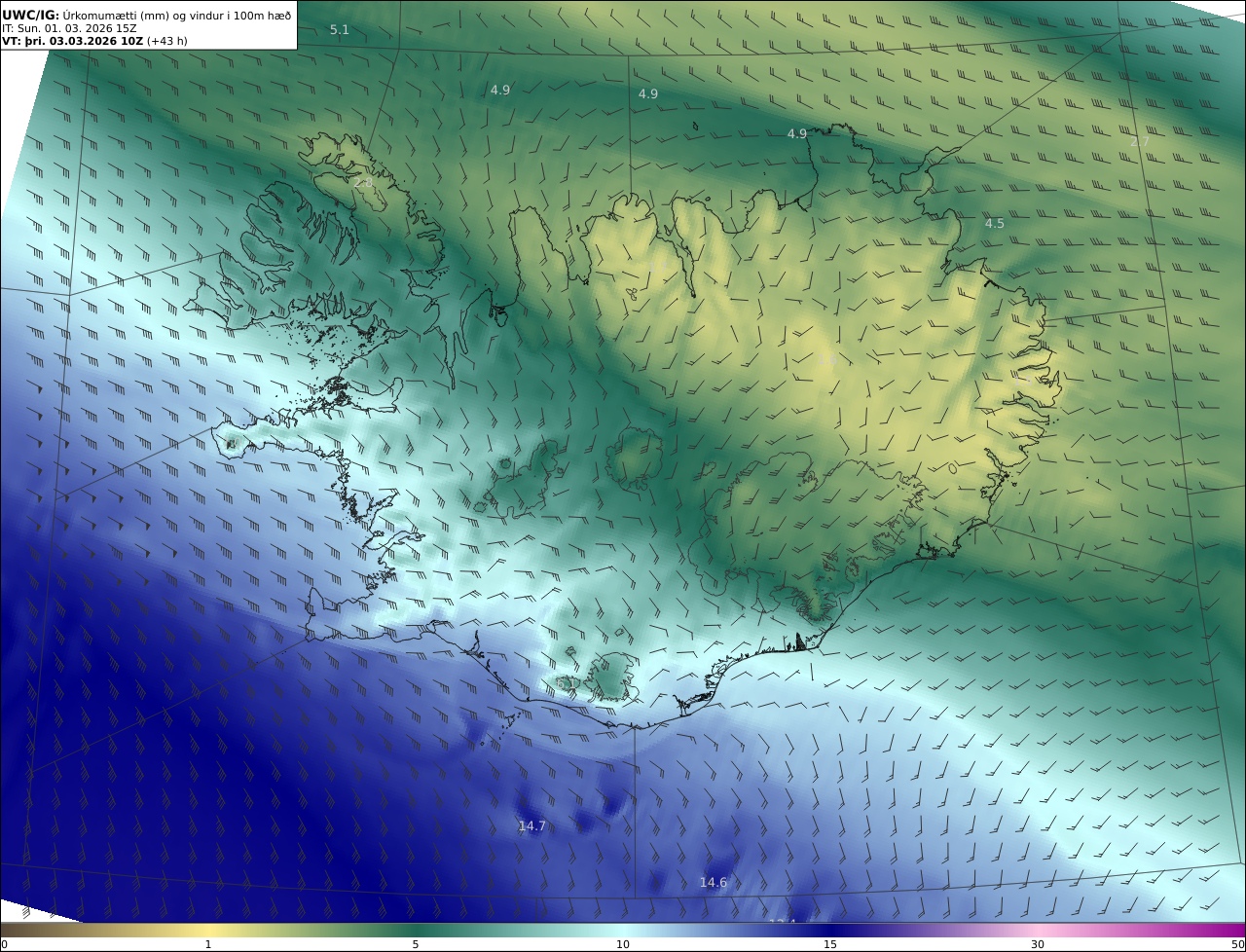Click the 2.8 value on Westfjords peninsula
The height and width of the screenshot is (952, 1246).
coord(363,183)
